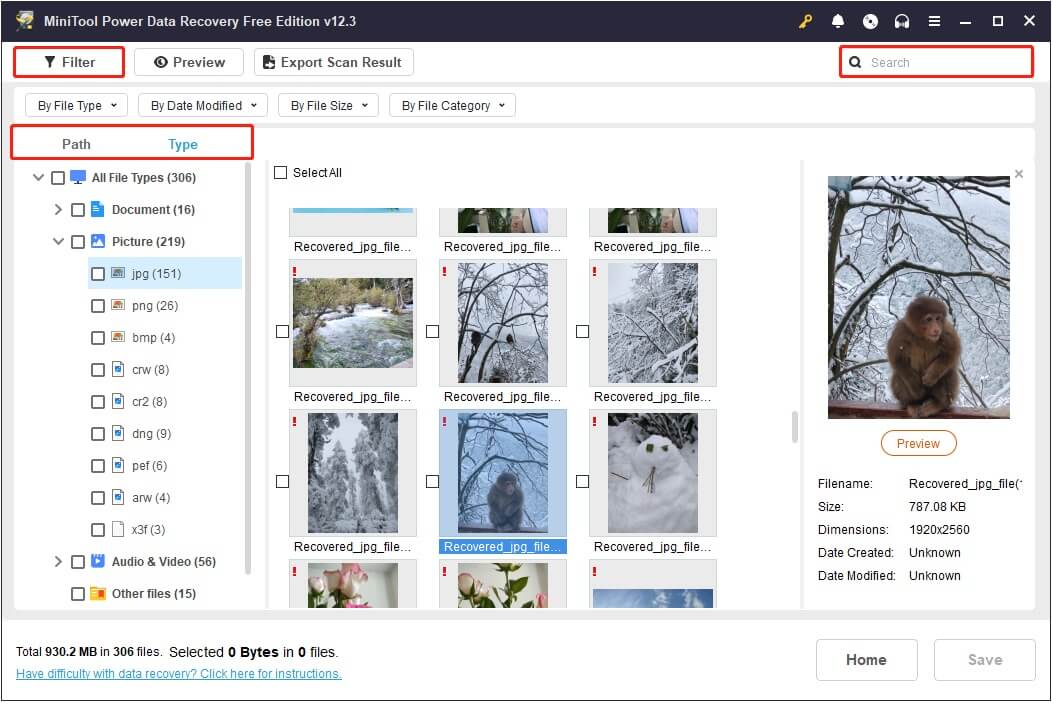
Task: Check the crw (8) checkbox
Action: 98,370
